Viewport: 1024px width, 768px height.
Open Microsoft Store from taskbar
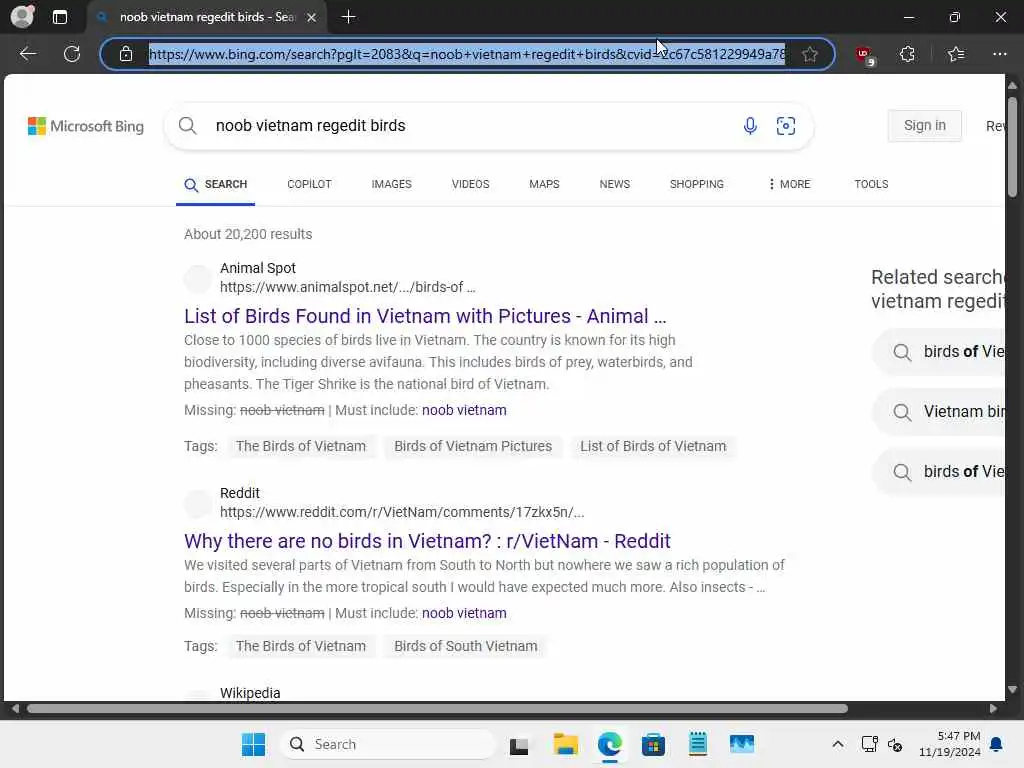pos(653,744)
